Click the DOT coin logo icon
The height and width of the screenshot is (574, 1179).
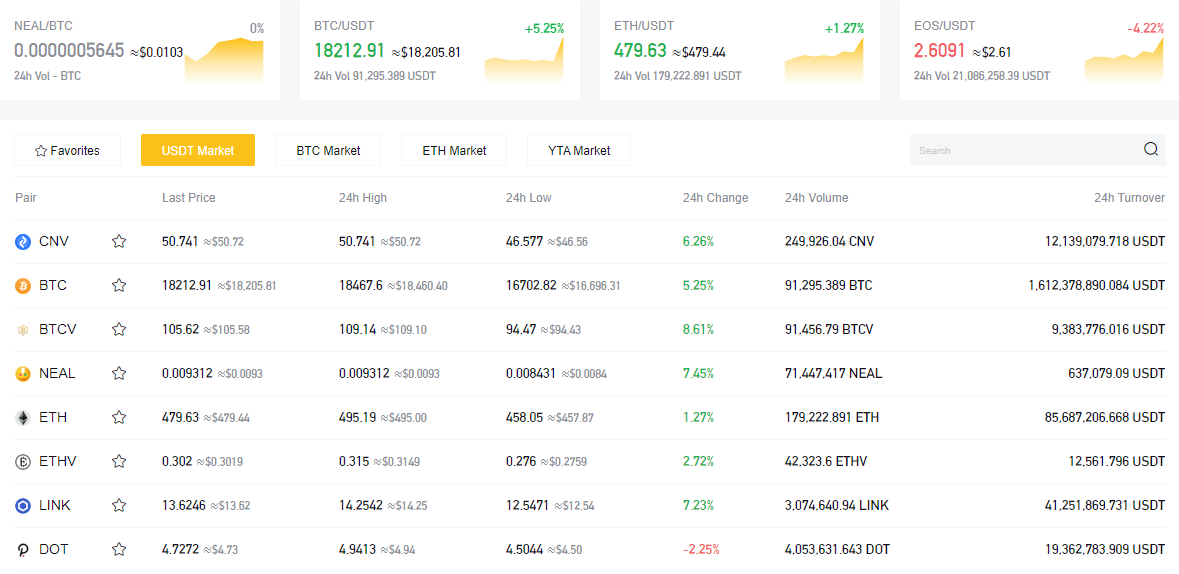click(x=23, y=549)
